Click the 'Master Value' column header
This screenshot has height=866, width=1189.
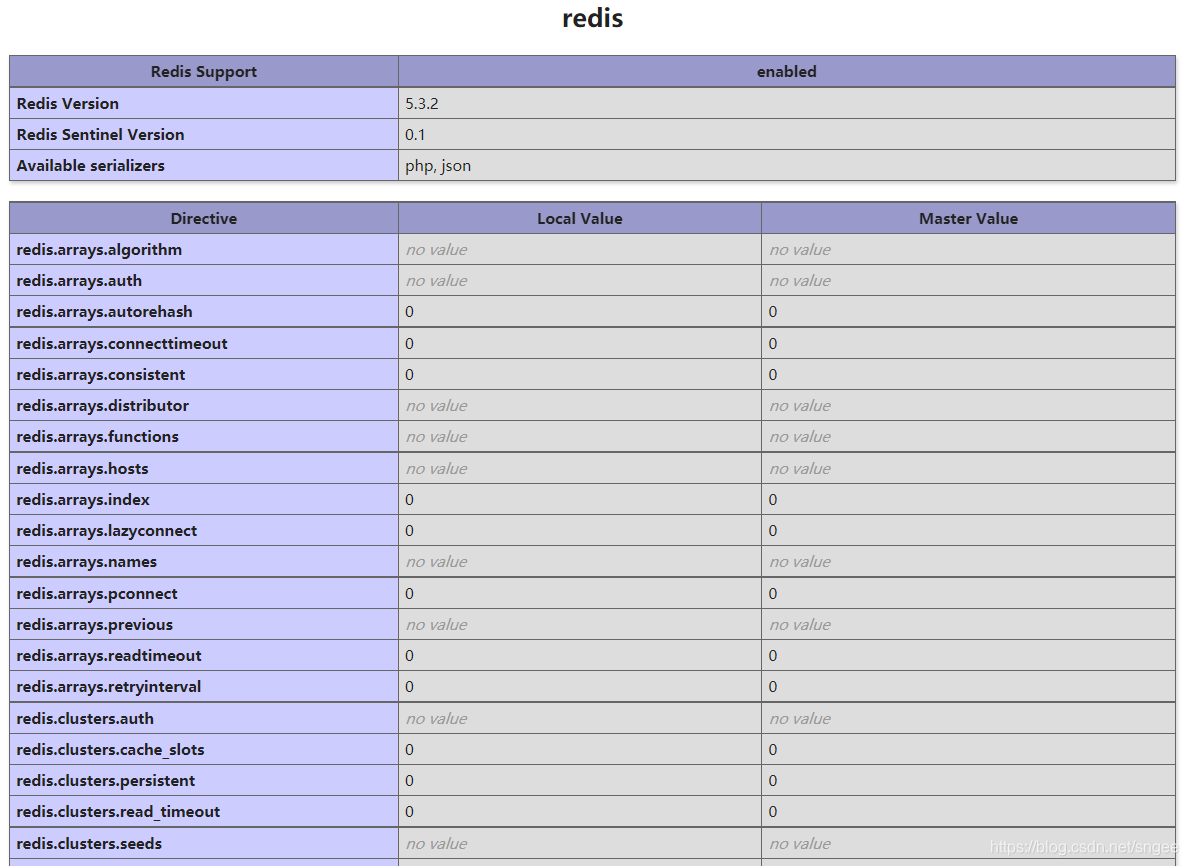coord(968,218)
